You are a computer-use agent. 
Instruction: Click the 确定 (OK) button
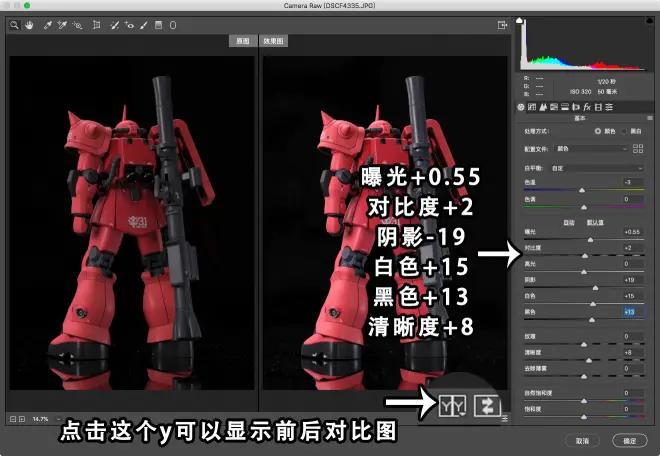click(x=630, y=441)
